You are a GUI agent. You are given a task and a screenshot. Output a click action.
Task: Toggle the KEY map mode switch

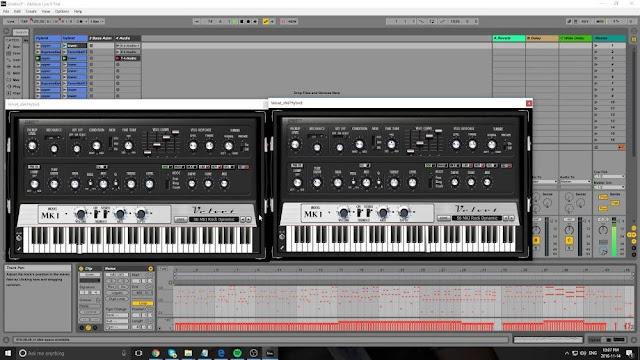point(585,21)
